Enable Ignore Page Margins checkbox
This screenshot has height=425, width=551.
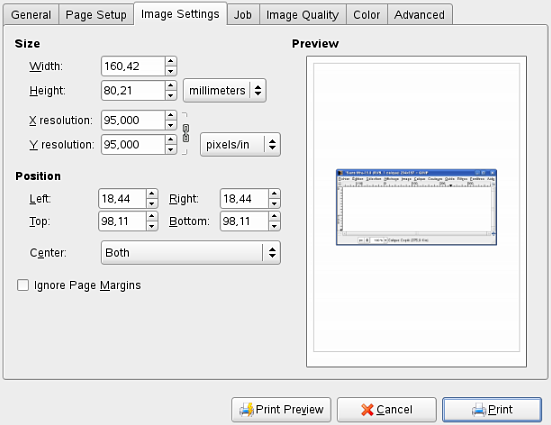pyautogui.click(x=23, y=285)
